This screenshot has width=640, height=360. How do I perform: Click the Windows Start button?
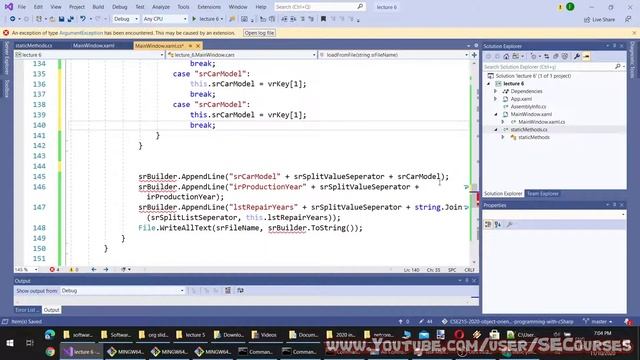[10, 343]
